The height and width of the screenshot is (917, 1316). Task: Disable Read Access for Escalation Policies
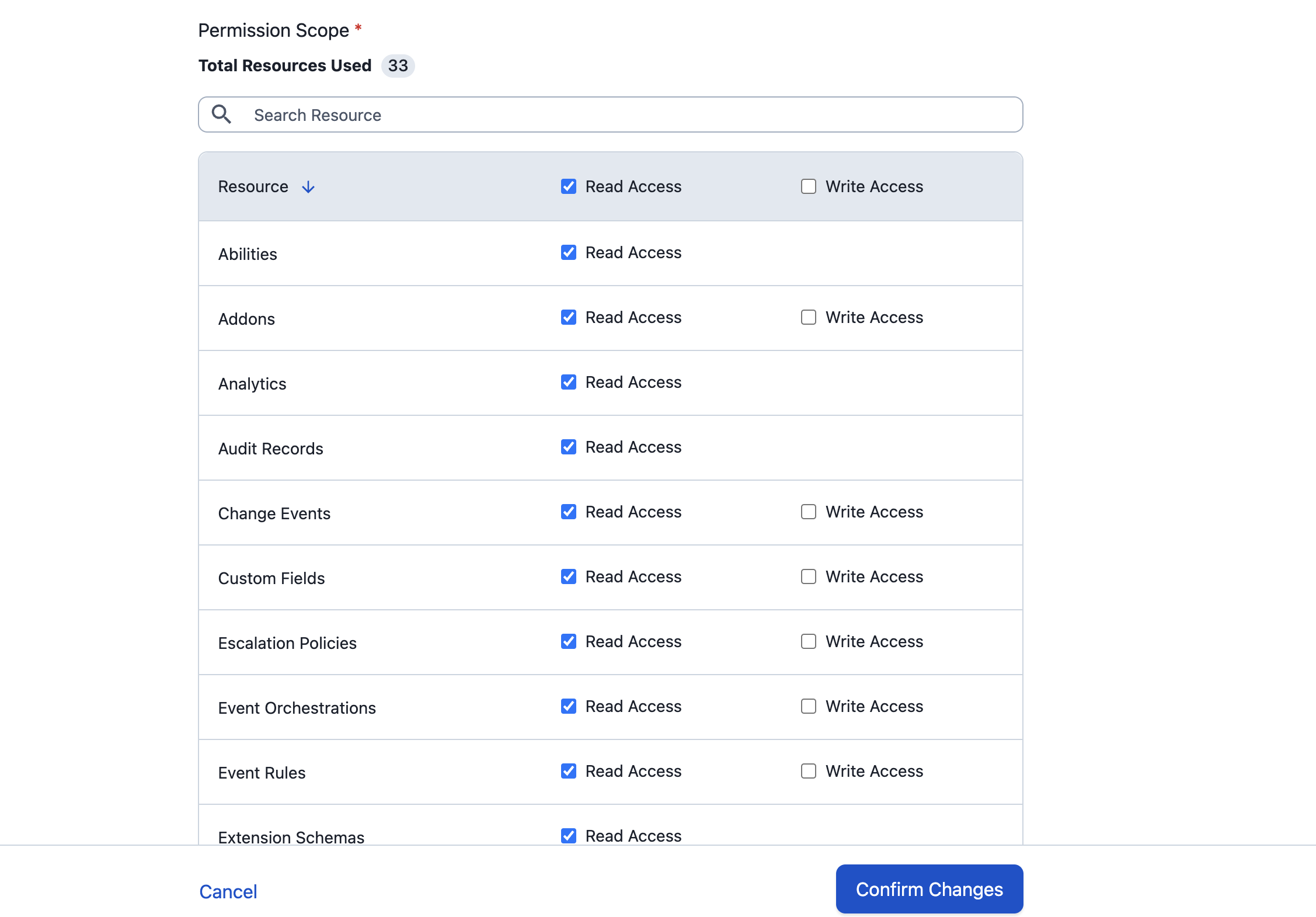coord(568,641)
